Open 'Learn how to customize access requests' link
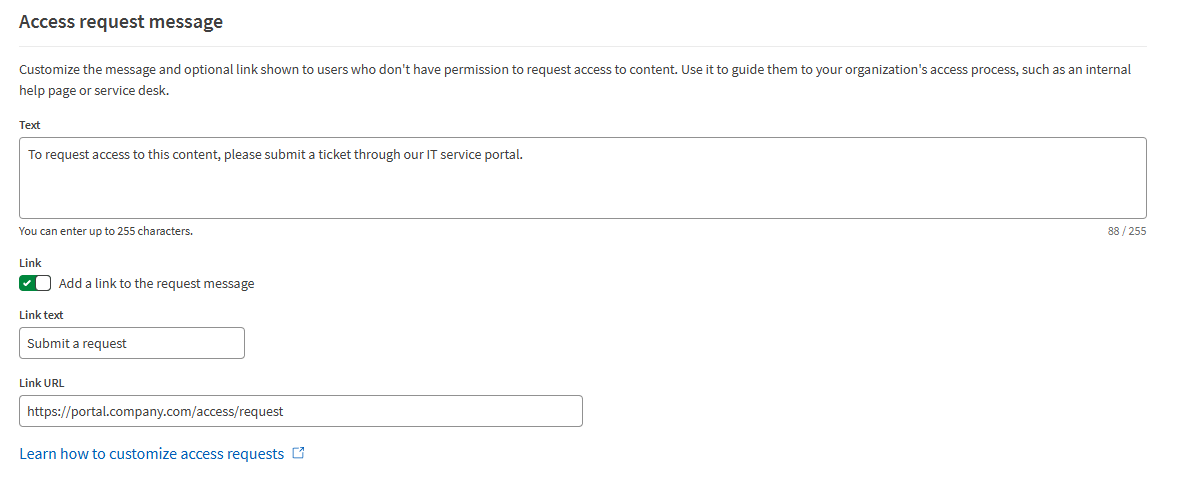This screenshot has width=1185, height=481. [x=151, y=454]
